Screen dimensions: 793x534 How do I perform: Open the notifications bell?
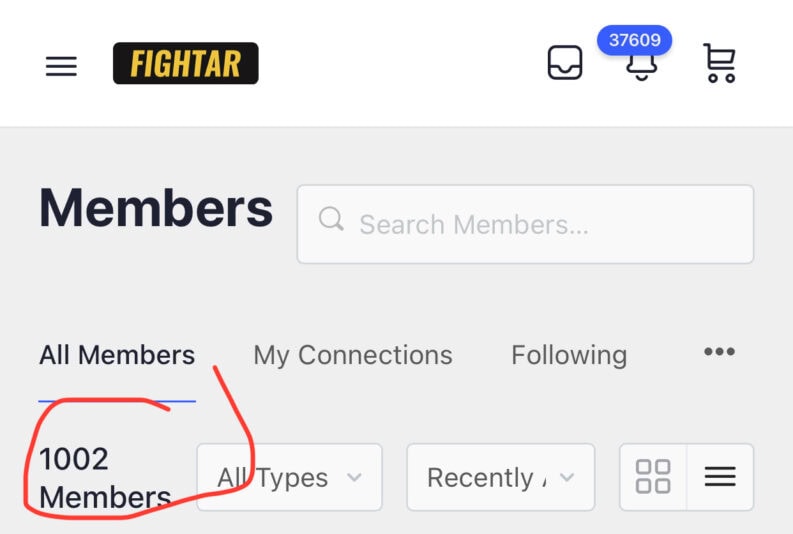pos(640,68)
